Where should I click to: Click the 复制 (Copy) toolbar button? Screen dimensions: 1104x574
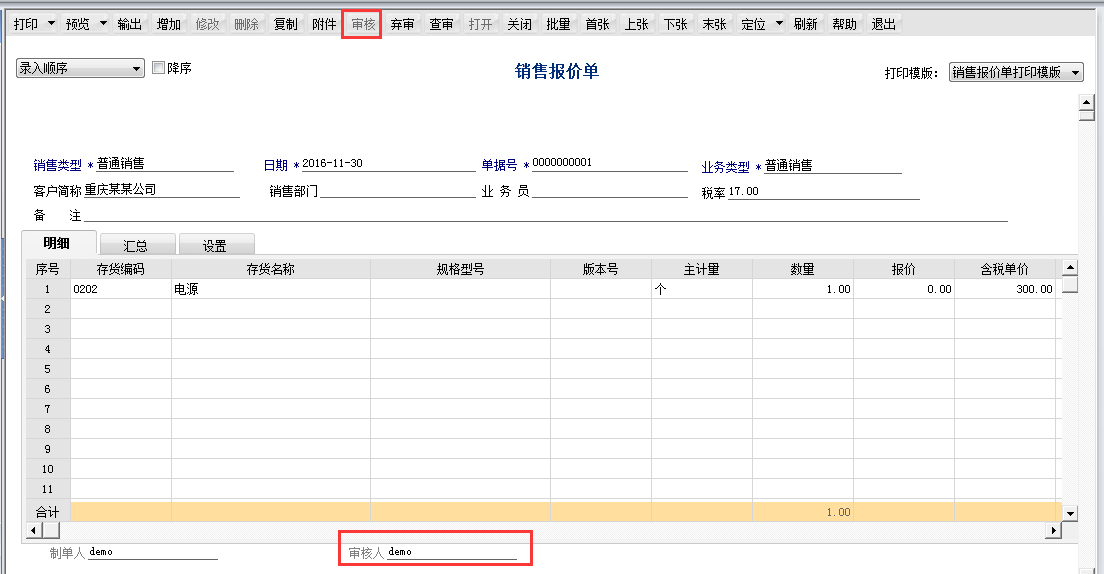pyautogui.click(x=285, y=24)
